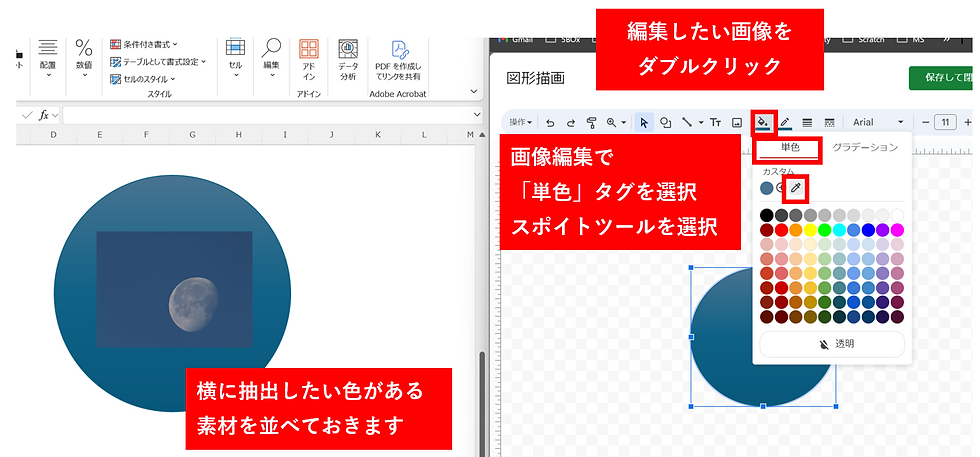
Task: Undo the last drawing action
Action: pyautogui.click(x=550, y=123)
